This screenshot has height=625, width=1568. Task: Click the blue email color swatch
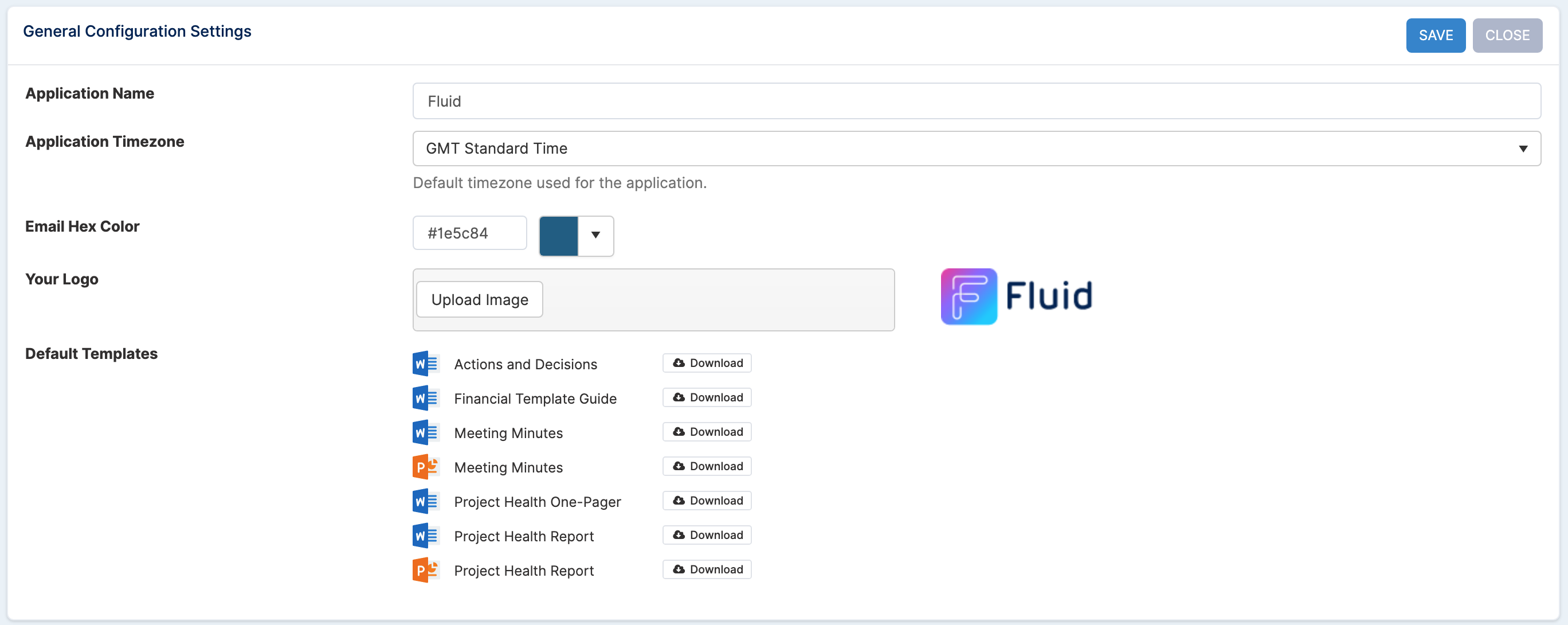558,235
